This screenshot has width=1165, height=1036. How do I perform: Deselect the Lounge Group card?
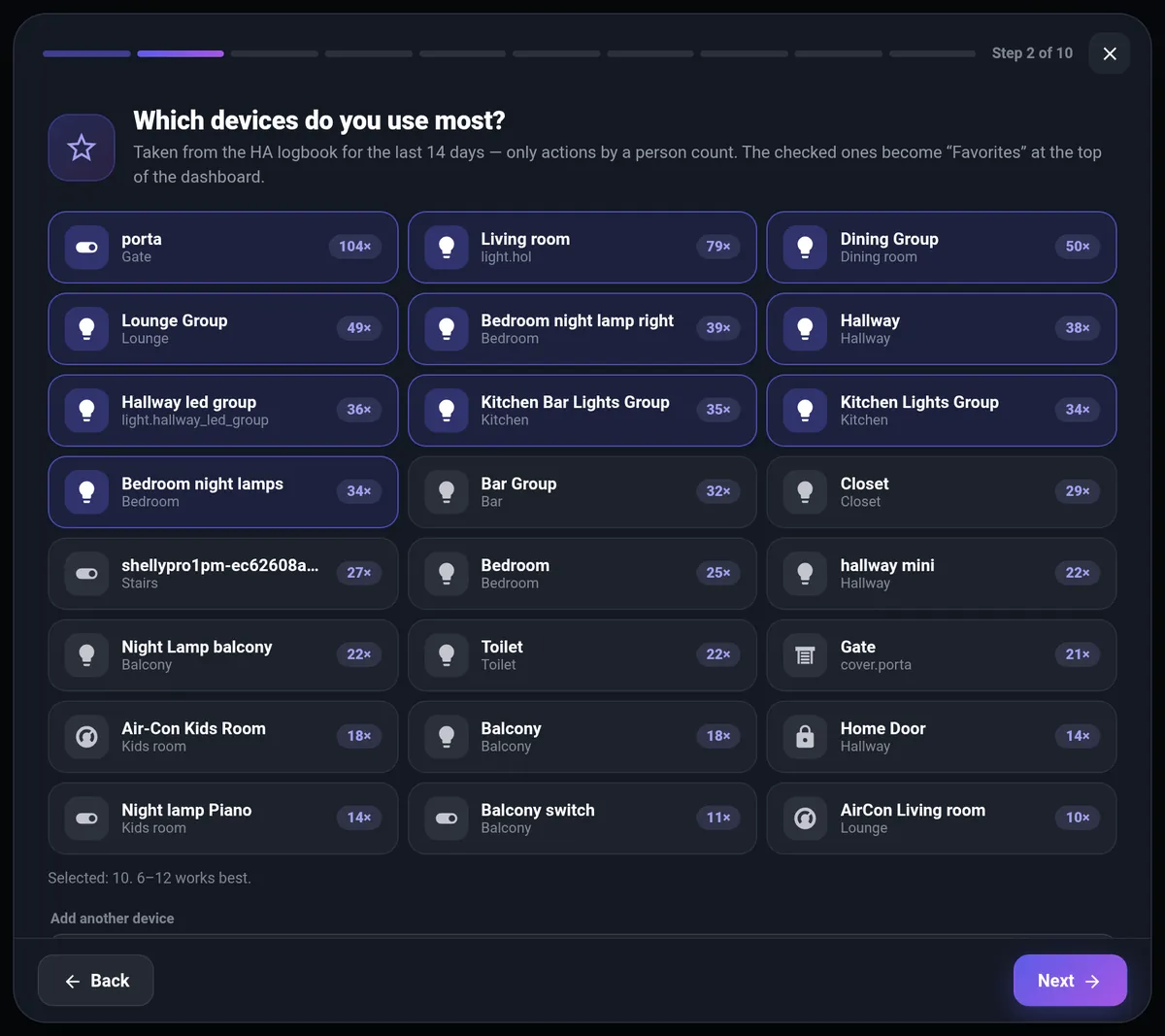tap(223, 329)
